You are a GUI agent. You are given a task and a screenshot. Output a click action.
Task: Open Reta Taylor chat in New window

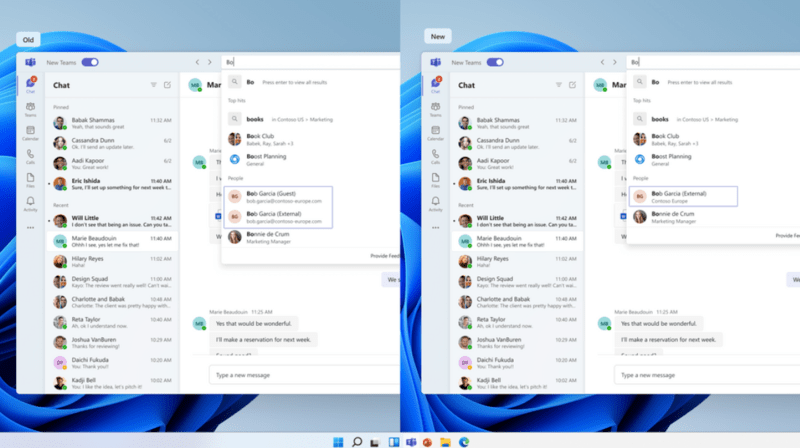tap(517, 322)
